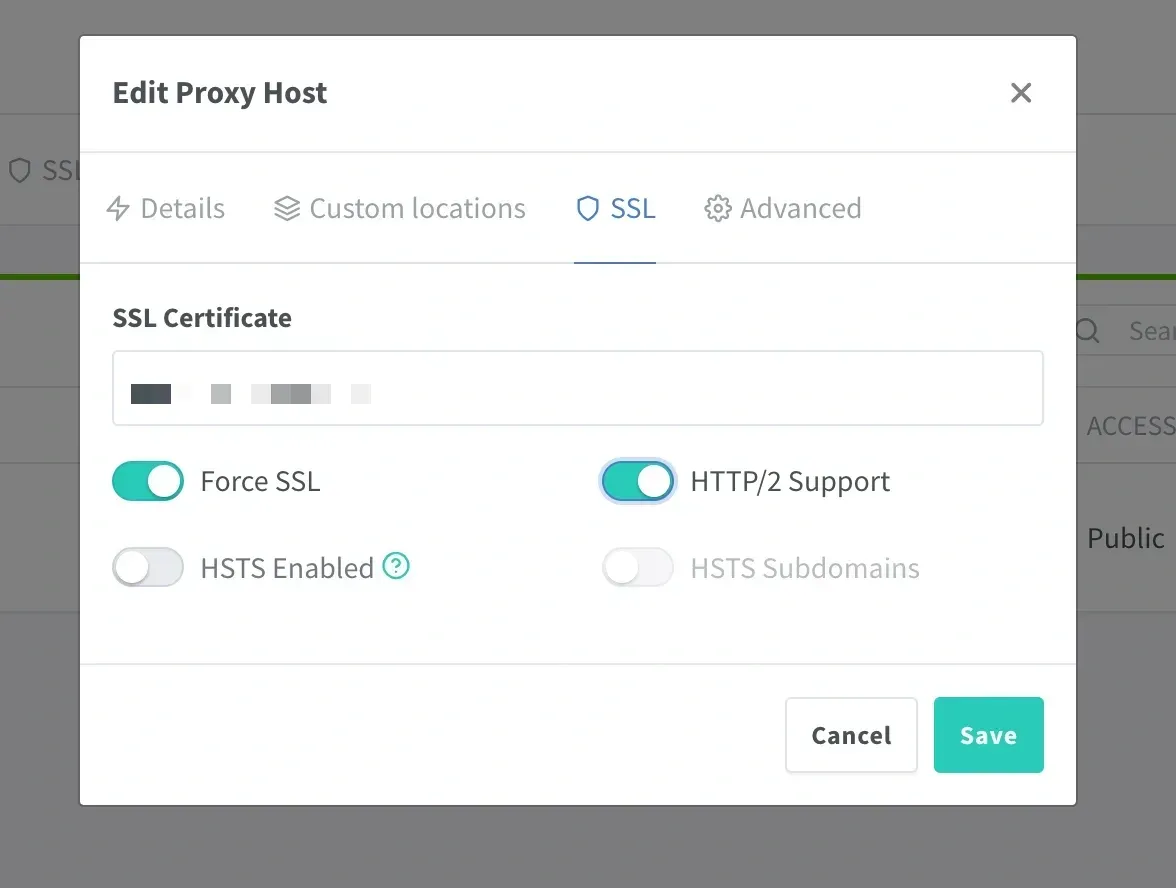Click the Edit Proxy Host title

point(220,93)
